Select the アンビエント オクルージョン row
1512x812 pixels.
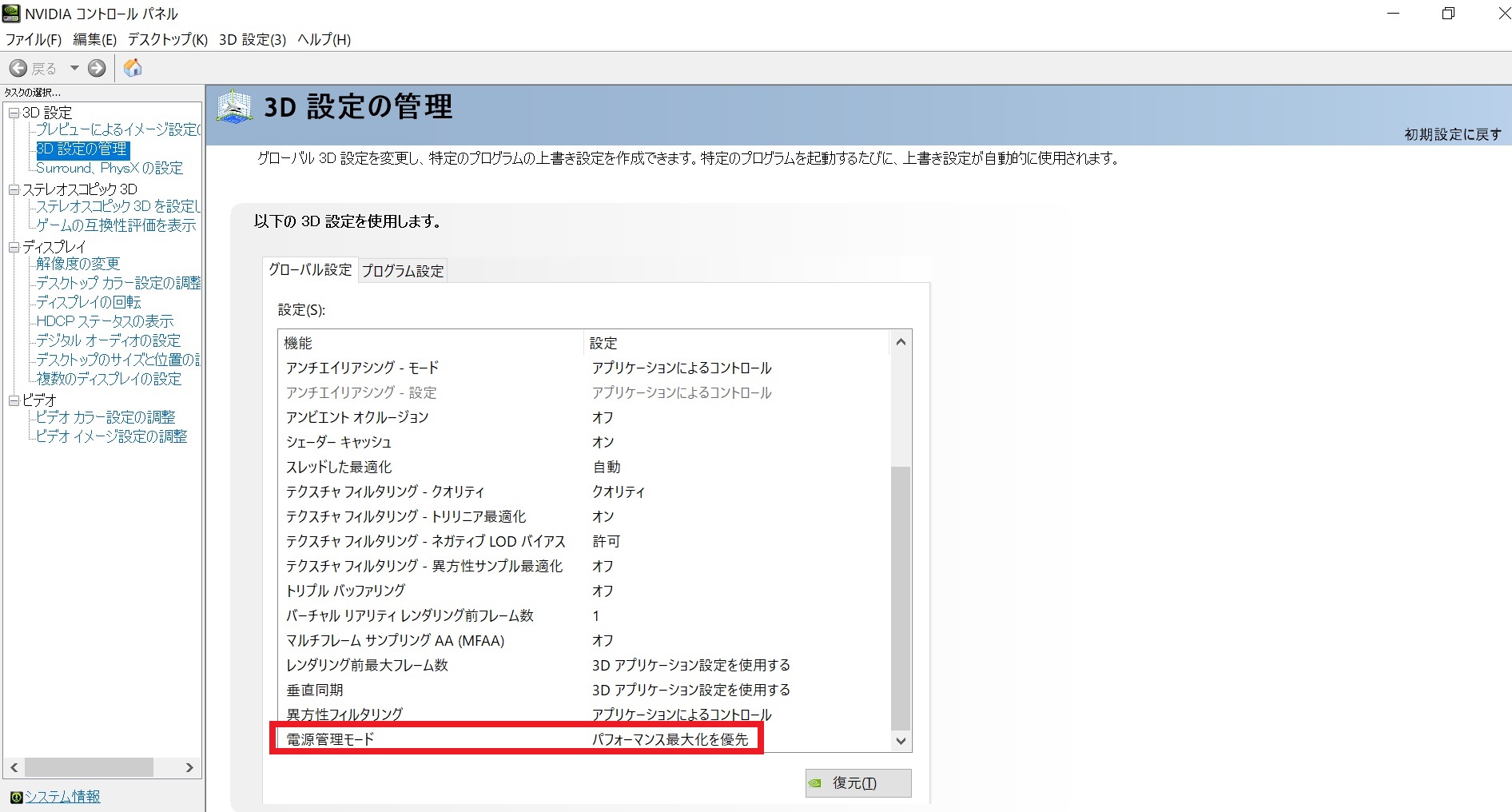click(584, 417)
